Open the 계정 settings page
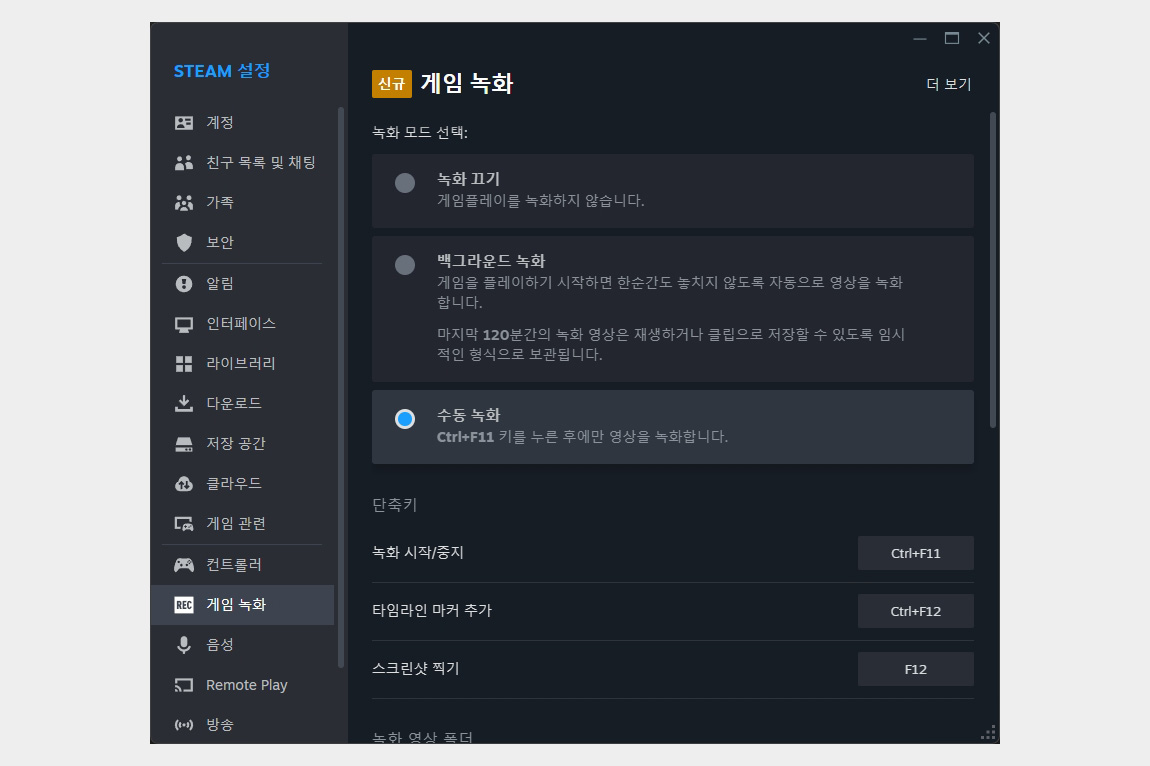The height and width of the screenshot is (766, 1150). [x=242, y=123]
